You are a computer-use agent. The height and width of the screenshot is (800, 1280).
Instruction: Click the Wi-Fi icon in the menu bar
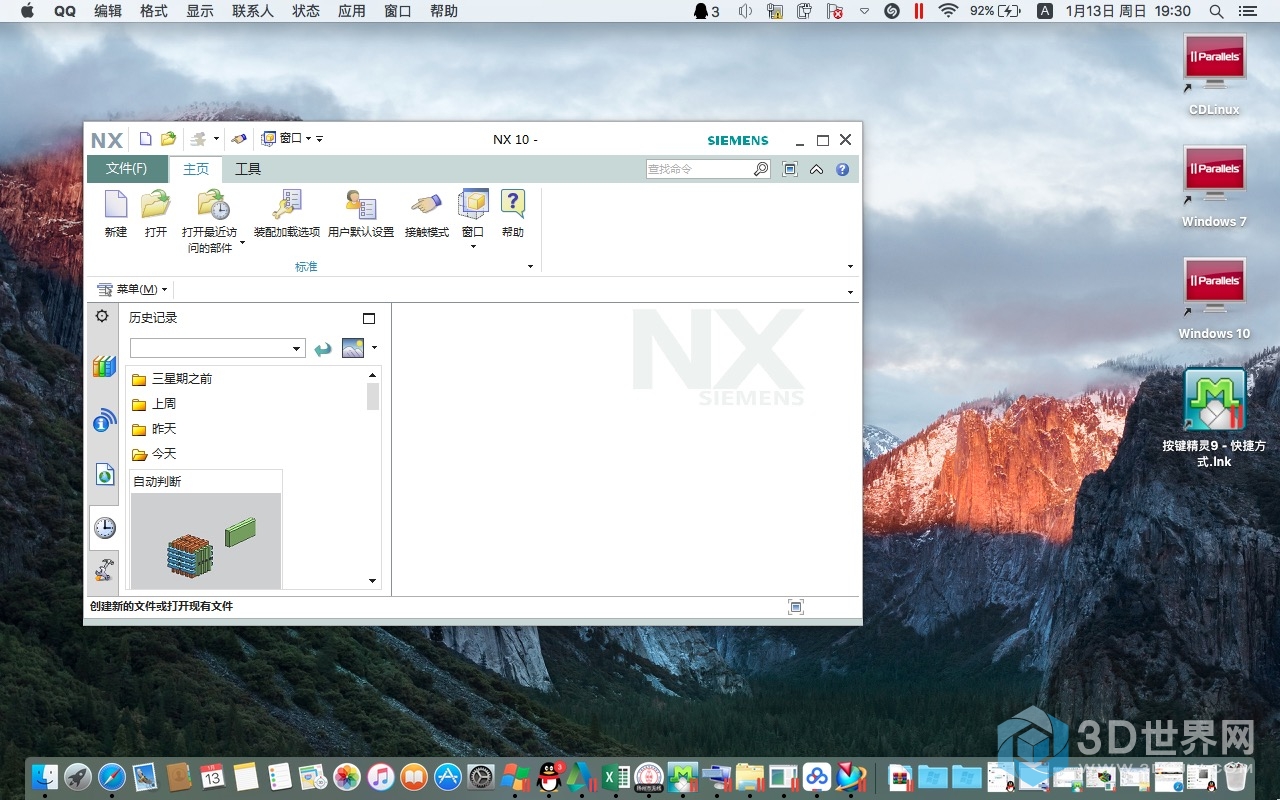coord(948,11)
